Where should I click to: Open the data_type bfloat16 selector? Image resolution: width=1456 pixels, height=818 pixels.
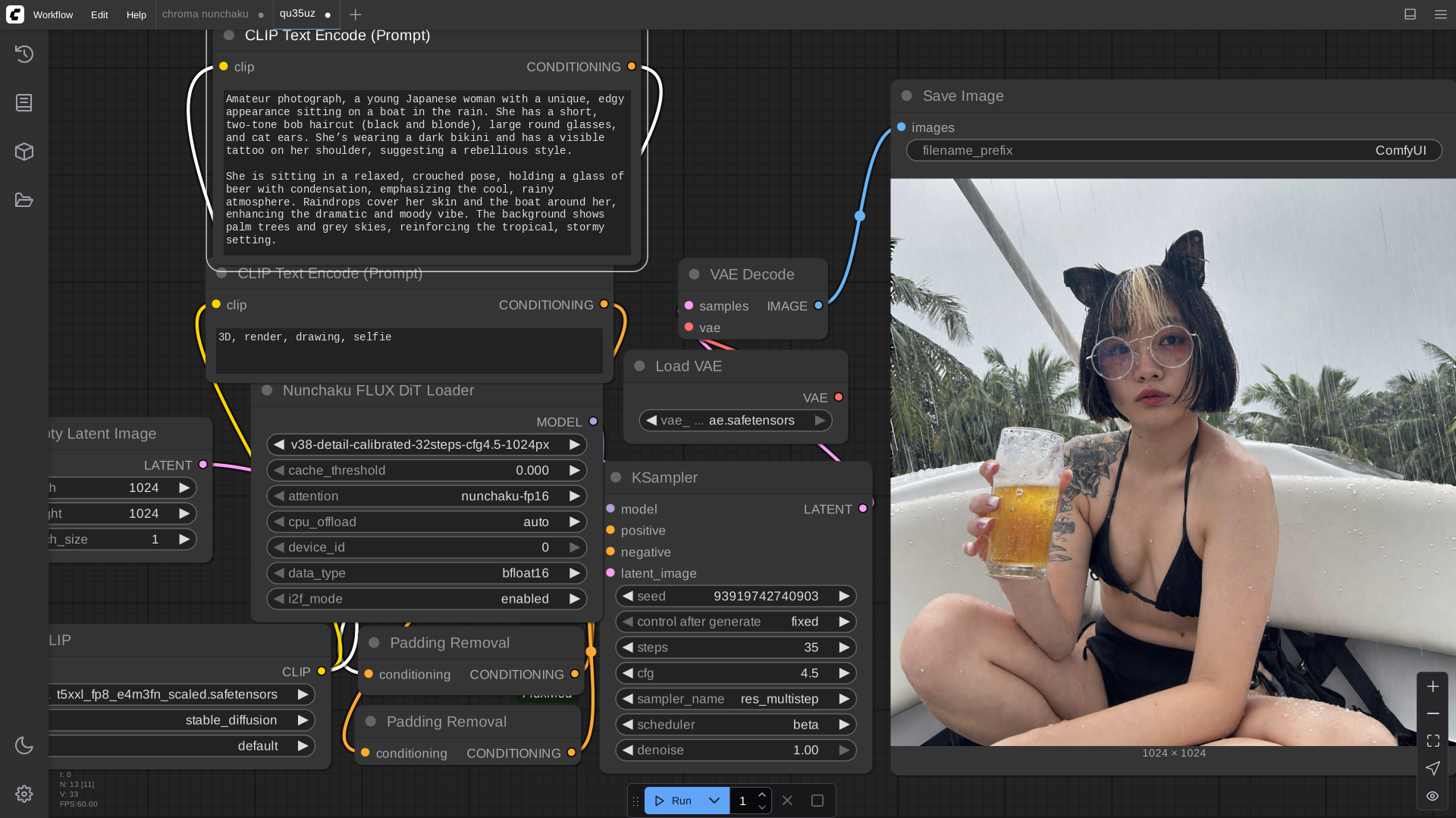click(x=427, y=573)
